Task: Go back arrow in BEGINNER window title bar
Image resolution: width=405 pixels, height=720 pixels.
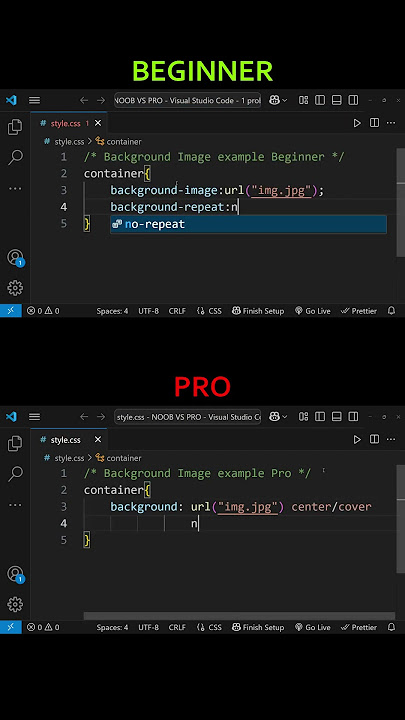Action: pyautogui.click(x=84, y=100)
